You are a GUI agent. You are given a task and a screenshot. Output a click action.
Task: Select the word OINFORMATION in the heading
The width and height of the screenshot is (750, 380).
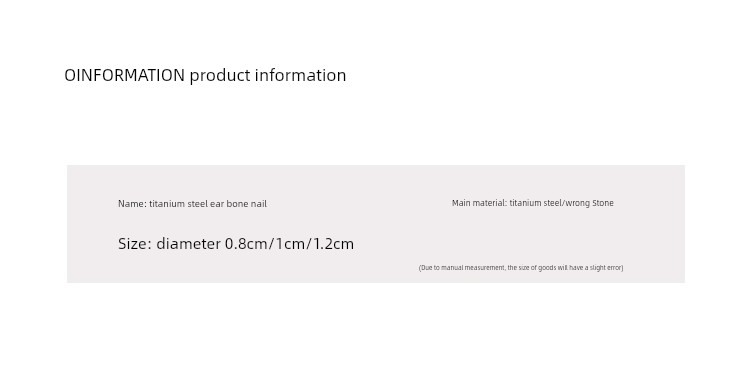tap(124, 75)
